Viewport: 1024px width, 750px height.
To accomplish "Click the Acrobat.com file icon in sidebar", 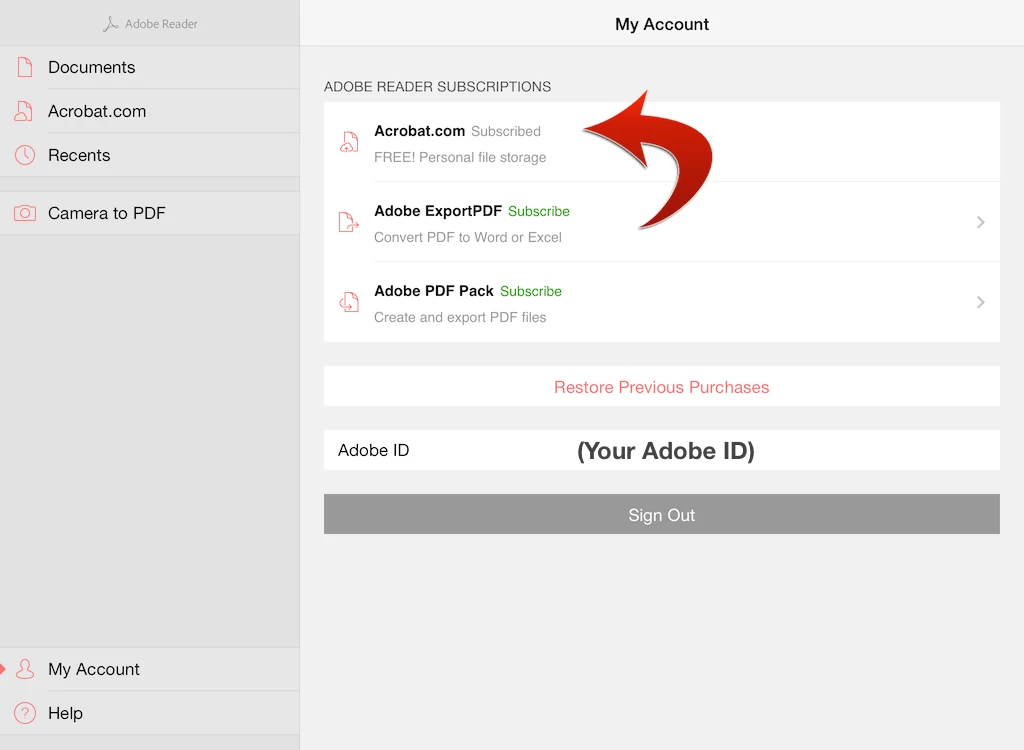I will tap(24, 111).
